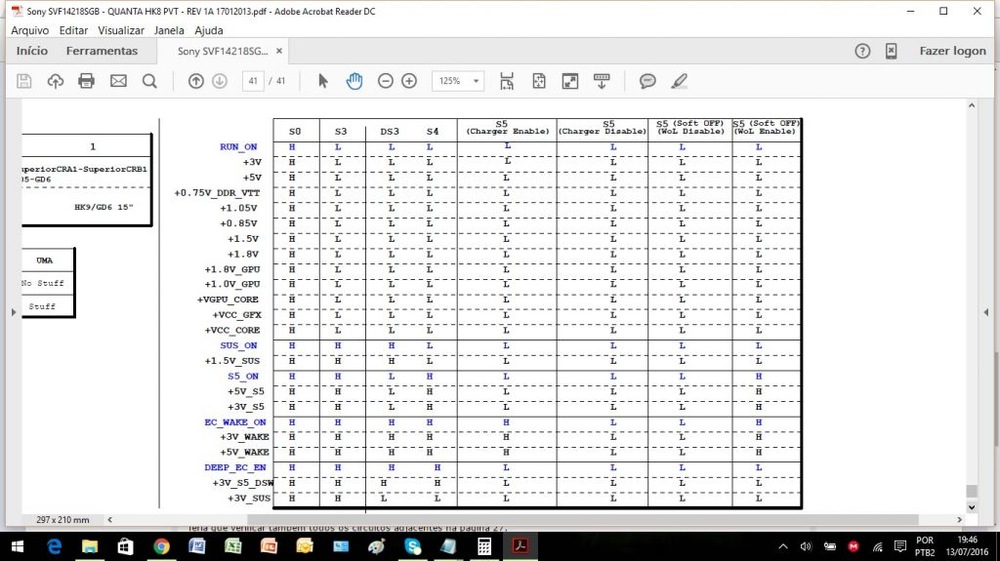1000x561 pixels.
Task: Open the Início tab
Action: click(x=32, y=51)
